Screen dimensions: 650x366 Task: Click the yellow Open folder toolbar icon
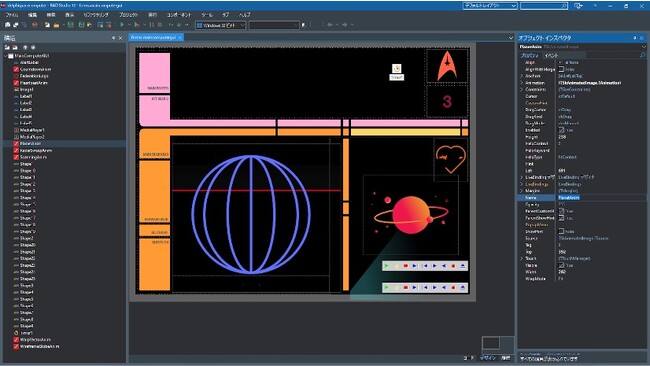56,25
